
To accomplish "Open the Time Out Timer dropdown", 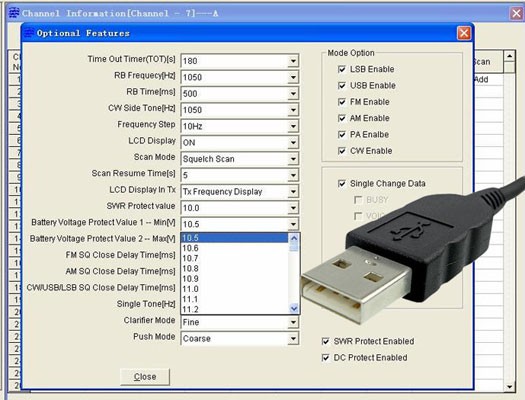I will (293, 61).
